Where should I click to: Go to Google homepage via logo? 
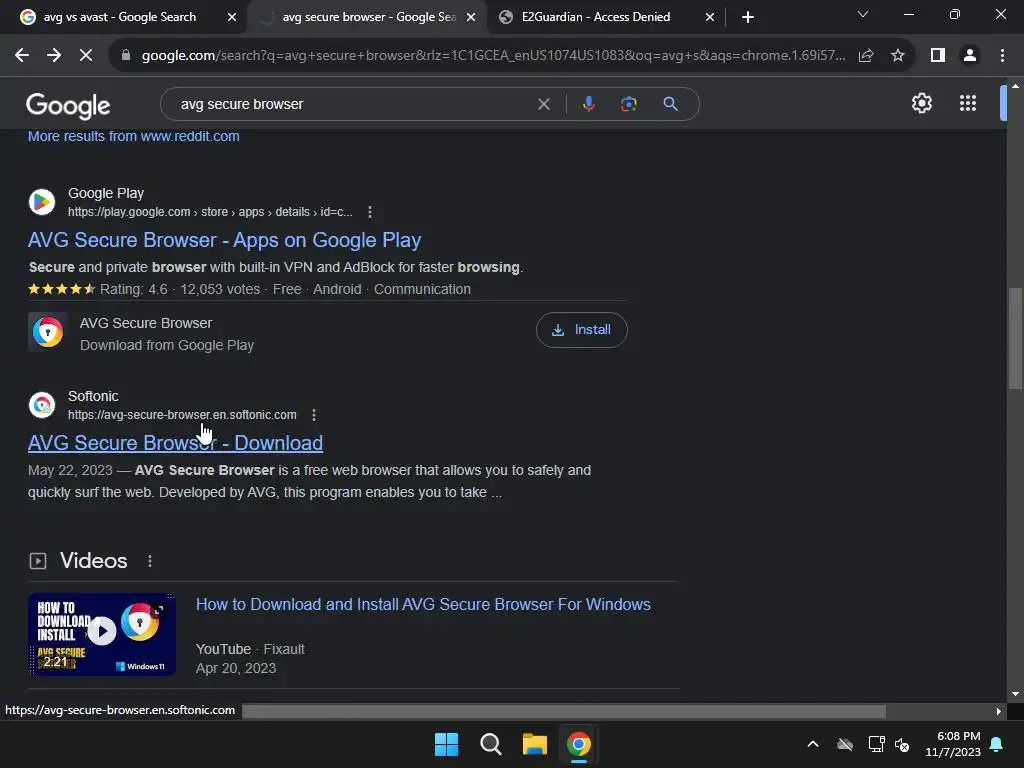click(x=68, y=105)
